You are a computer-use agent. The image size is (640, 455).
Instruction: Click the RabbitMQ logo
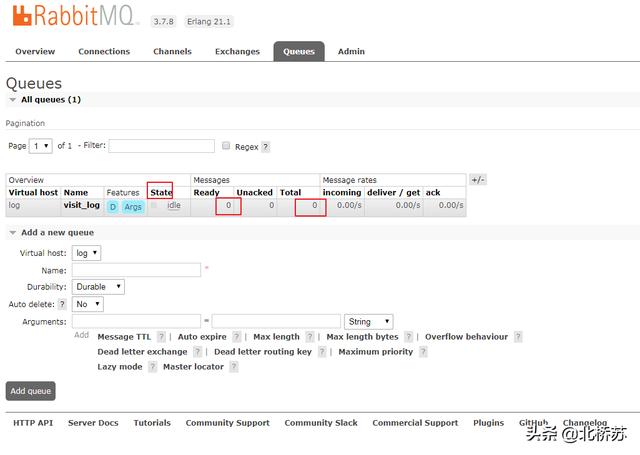pyautogui.click(x=74, y=16)
